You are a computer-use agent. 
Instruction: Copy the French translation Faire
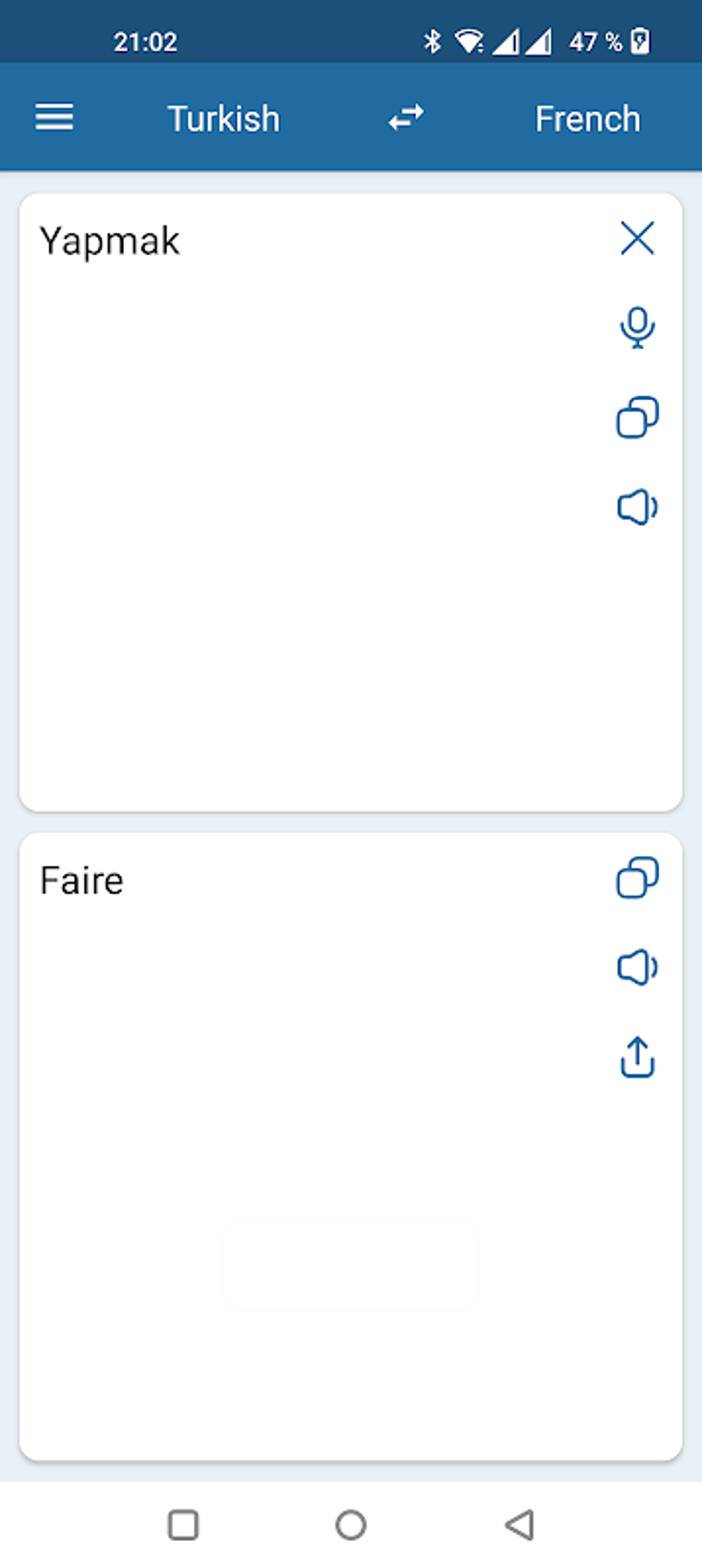tap(637, 879)
